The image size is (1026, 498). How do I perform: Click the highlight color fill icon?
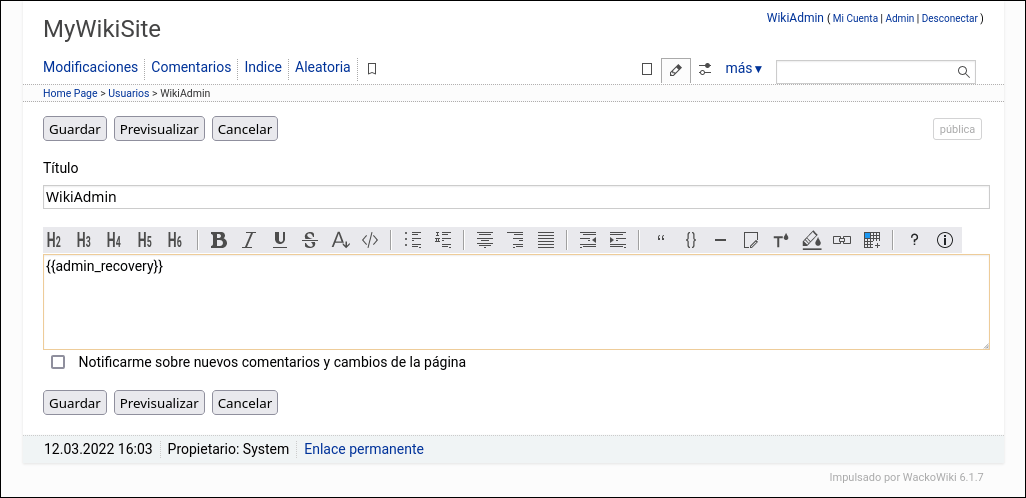point(812,240)
